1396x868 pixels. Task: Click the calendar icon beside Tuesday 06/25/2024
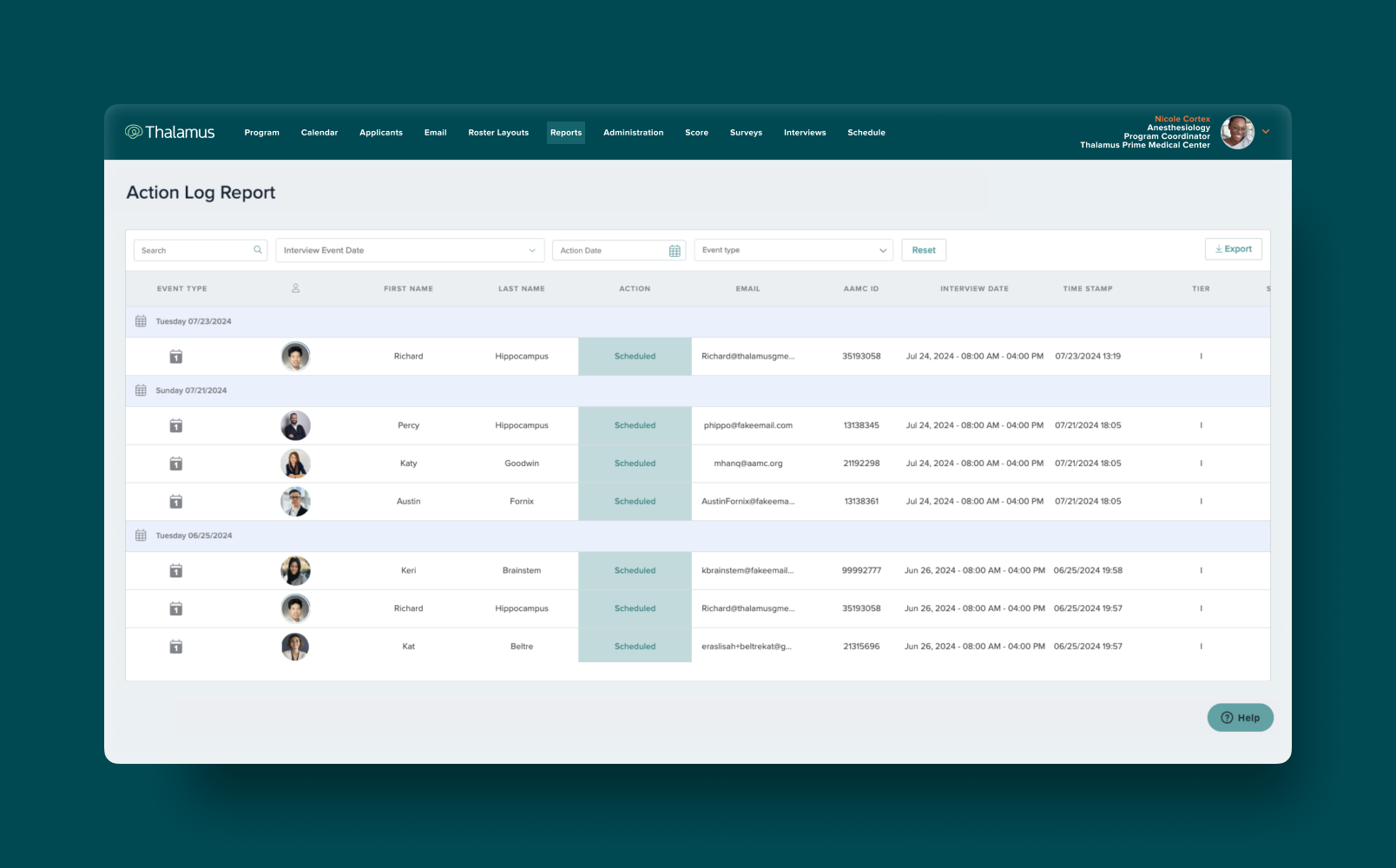141,536
